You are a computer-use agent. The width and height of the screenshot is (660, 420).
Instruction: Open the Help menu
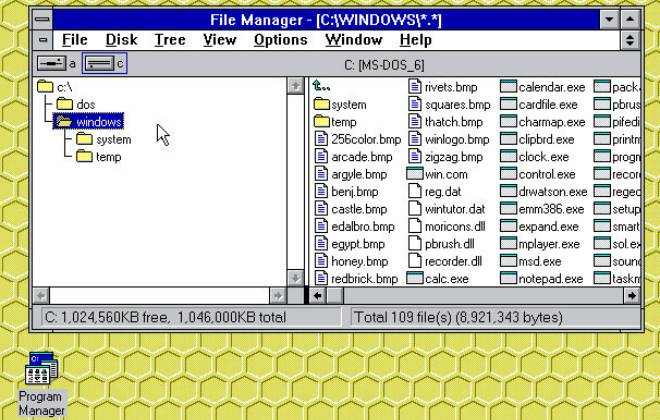pos(415,40)
